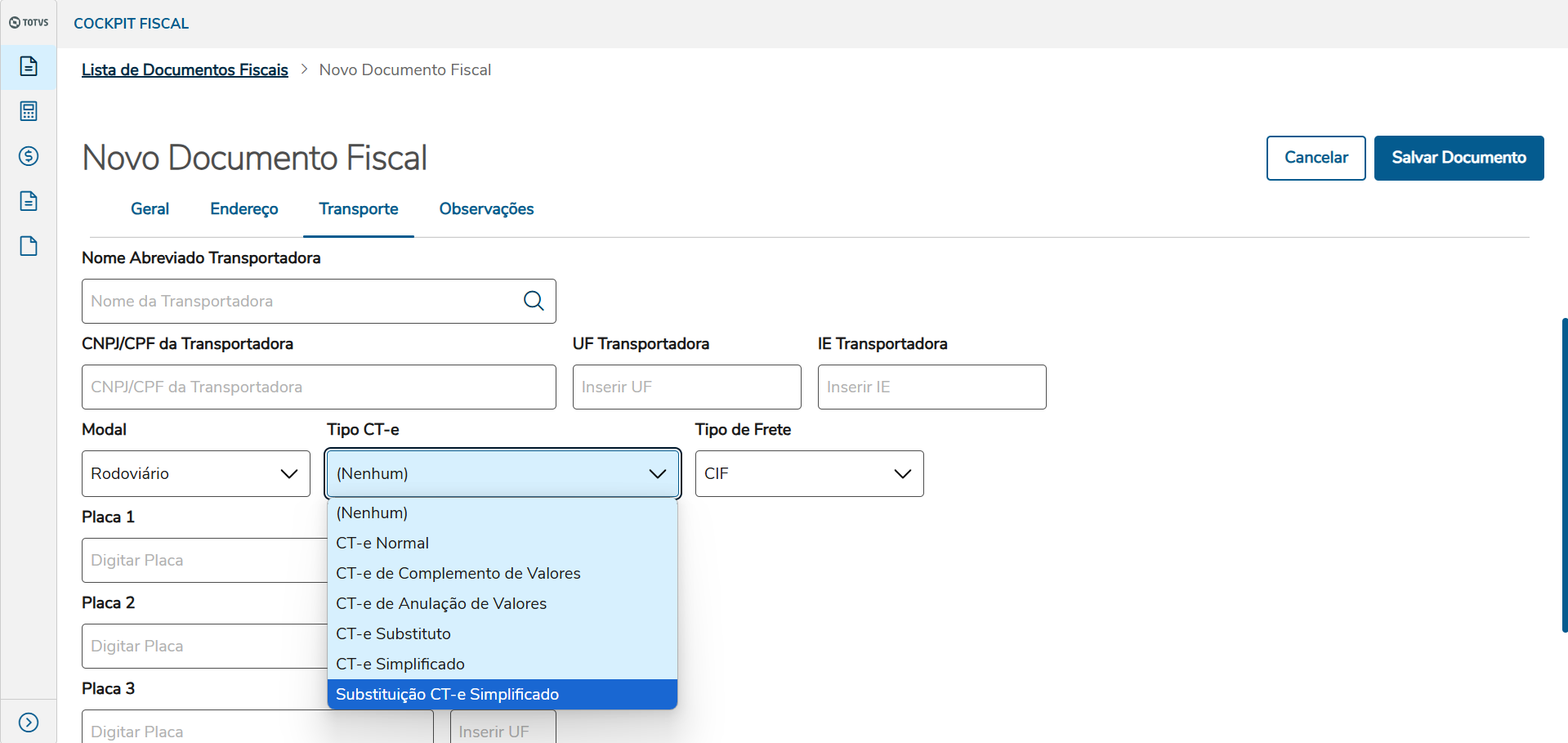Viewport: 1568px width, 743px height.
Task: Focus the CNPJ/CPF da Transportadora field
Action: pyautogui.click(x=319, y=387)
